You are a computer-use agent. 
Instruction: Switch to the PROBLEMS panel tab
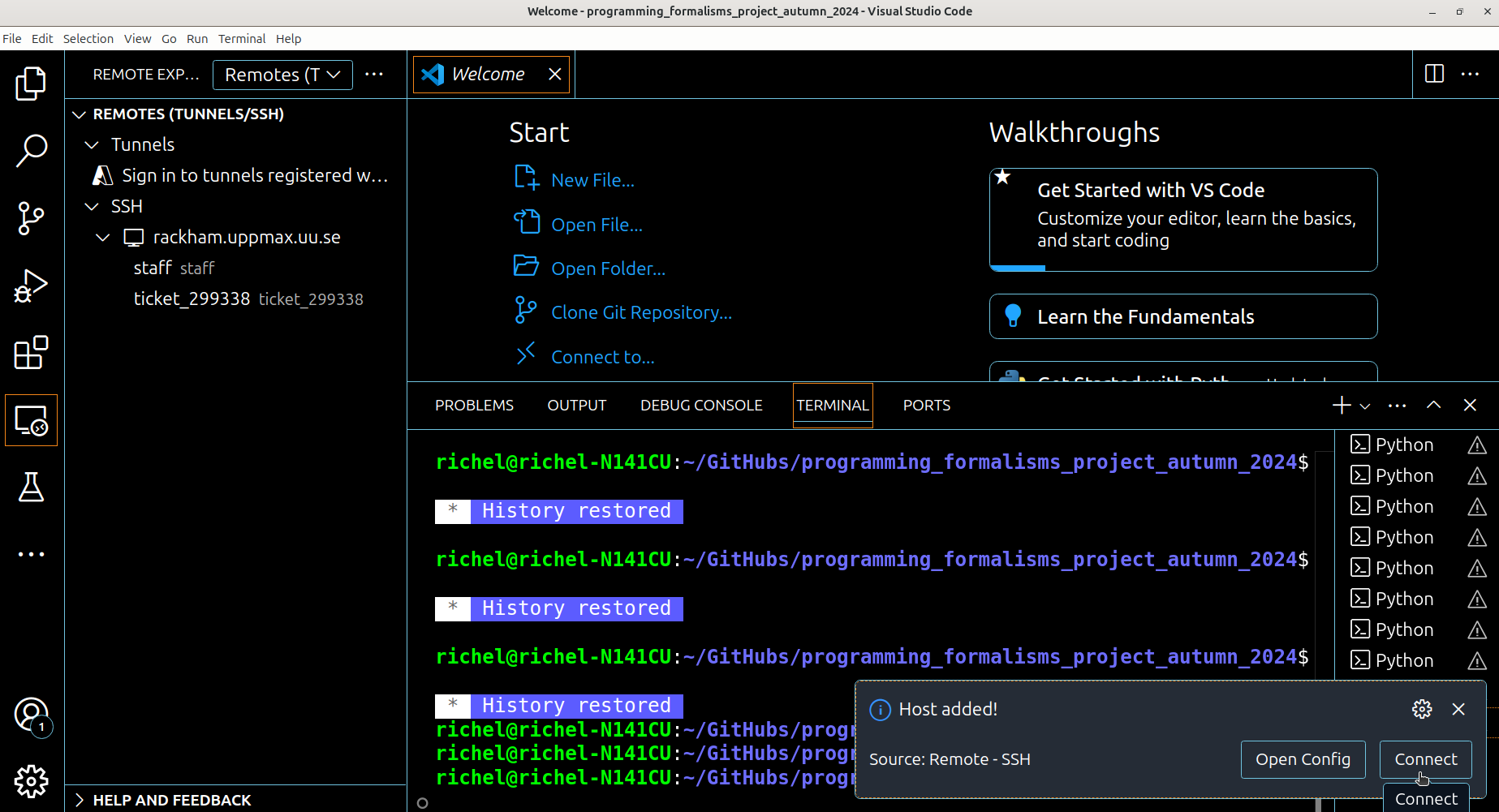tap(474, 405)
